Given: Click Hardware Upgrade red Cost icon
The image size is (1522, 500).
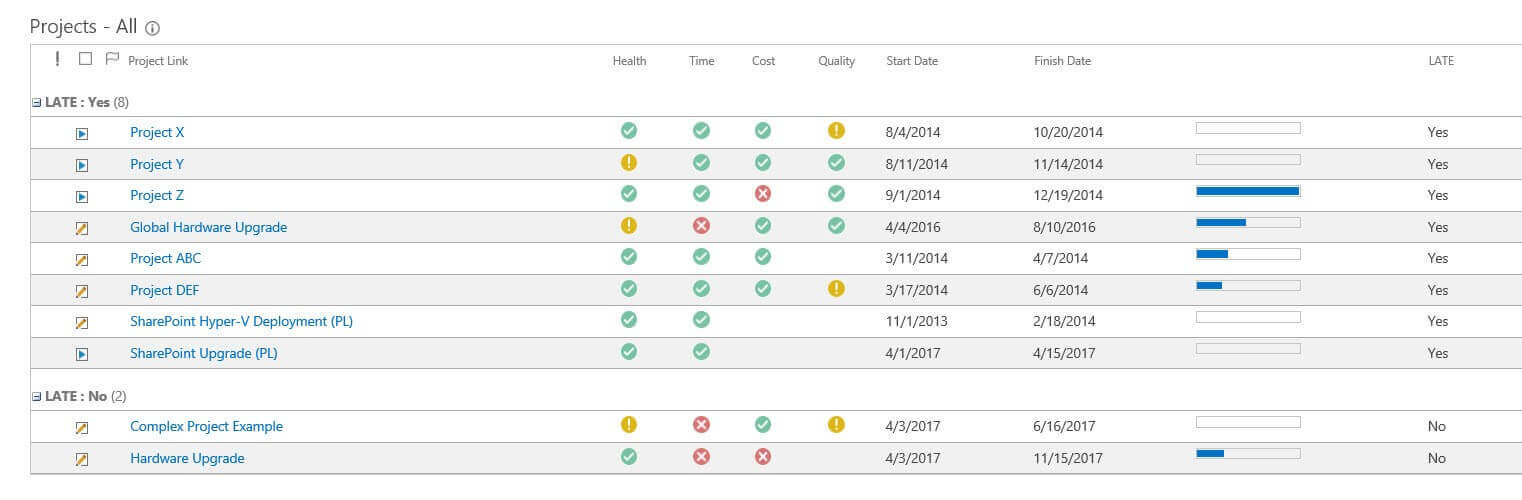Looking at the screenshot, I should pyautogui.click(x=763, y=456).
